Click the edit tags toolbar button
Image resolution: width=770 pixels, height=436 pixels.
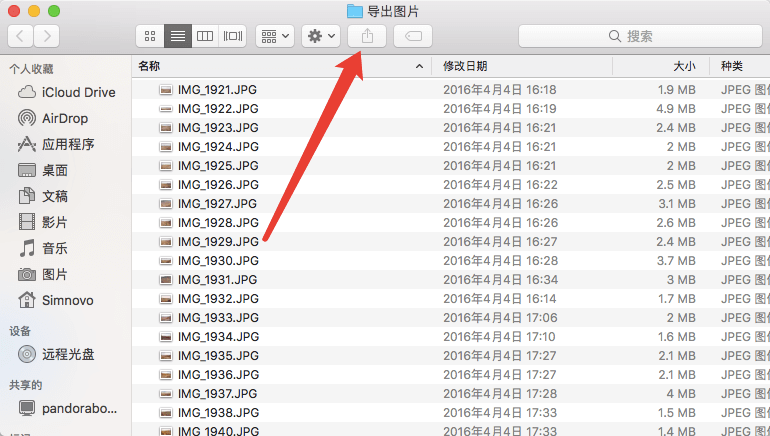[413, 36]
